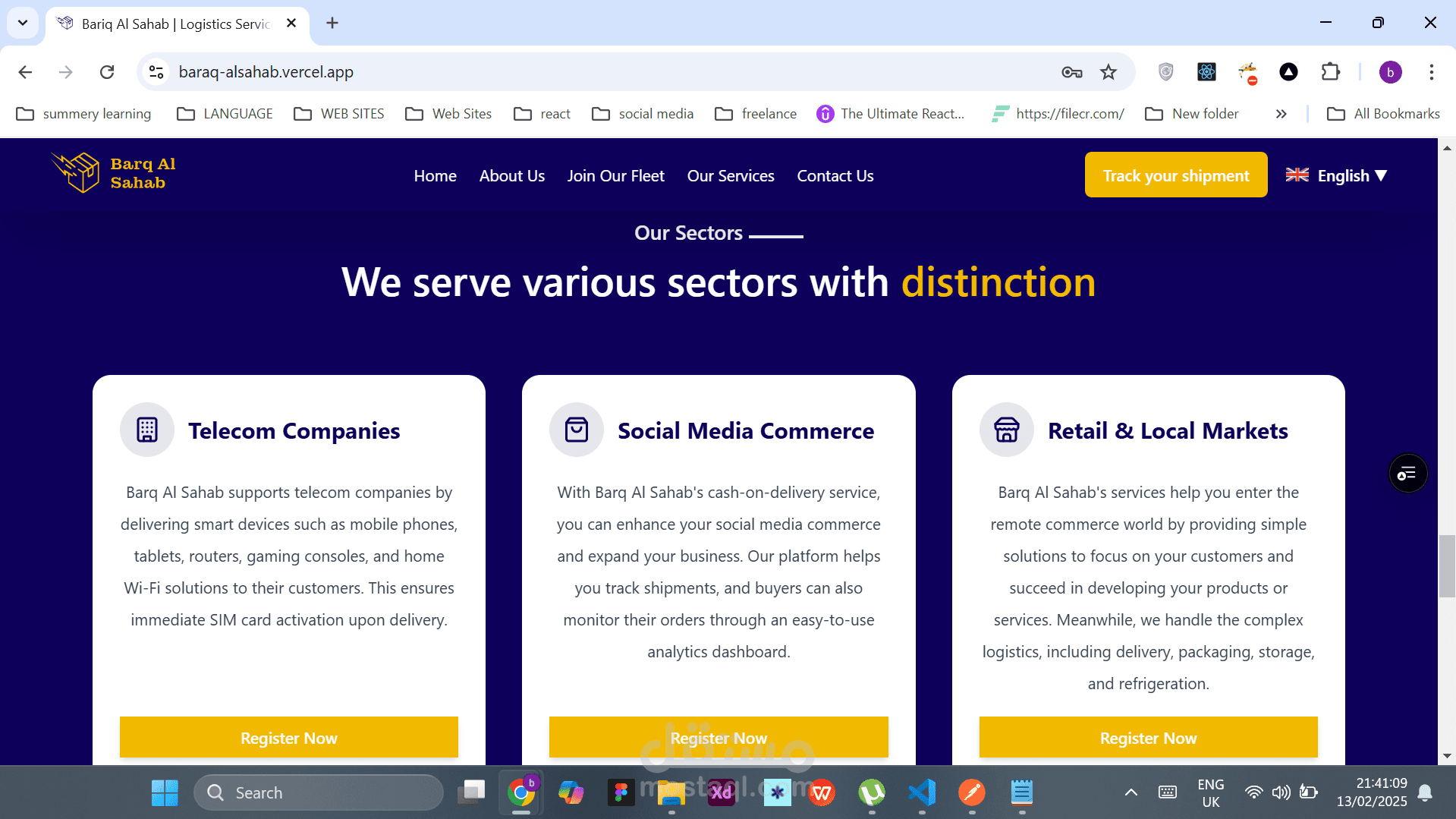
Task: Open Adobe XD from the taskbar
Action: click(x=721, y=792)
